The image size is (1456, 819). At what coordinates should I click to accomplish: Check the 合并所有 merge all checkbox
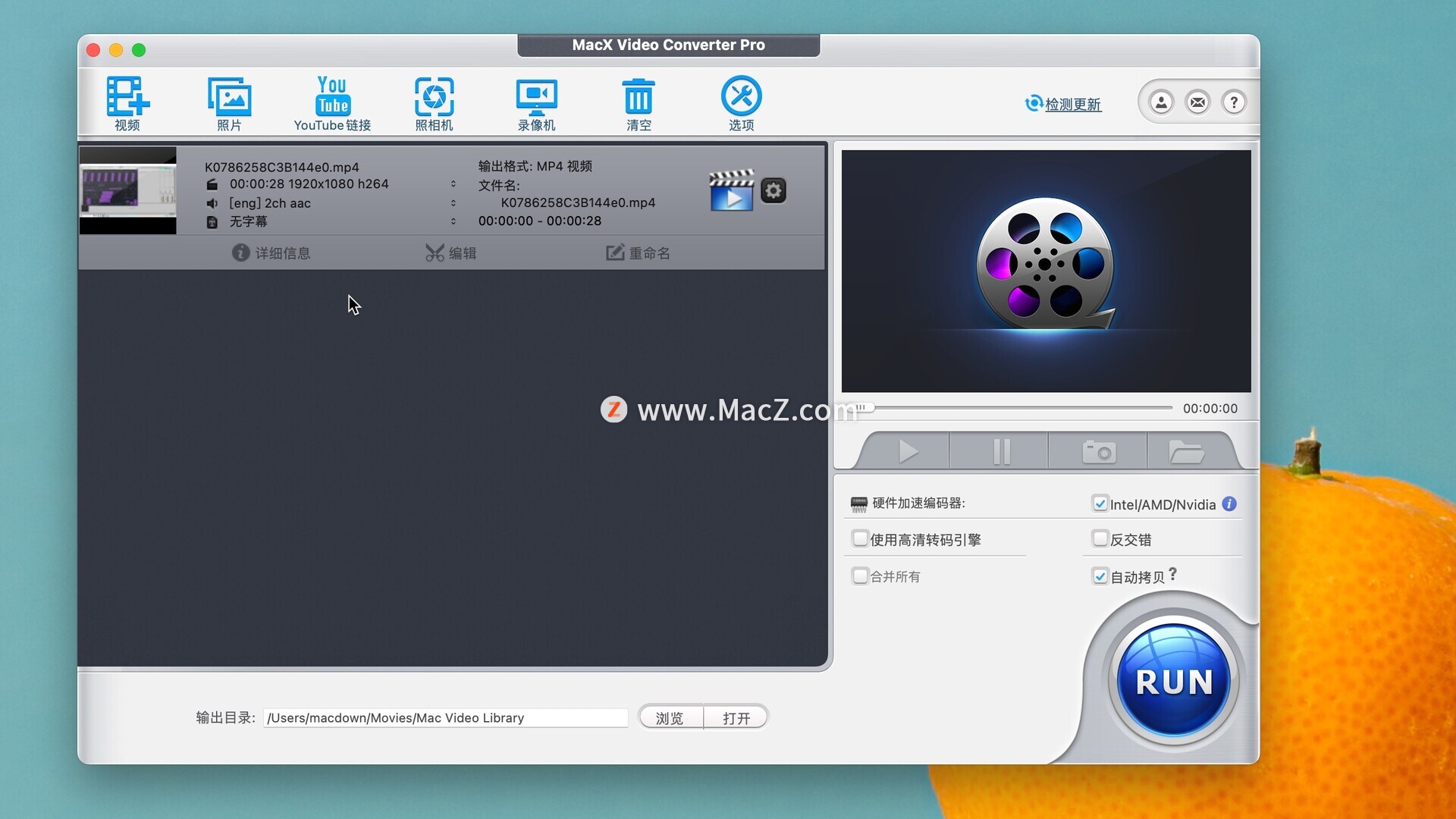(860, 576)
